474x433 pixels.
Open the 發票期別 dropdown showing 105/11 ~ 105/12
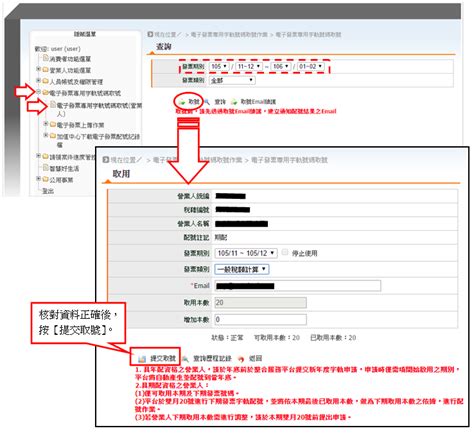[x=246, y=253]
